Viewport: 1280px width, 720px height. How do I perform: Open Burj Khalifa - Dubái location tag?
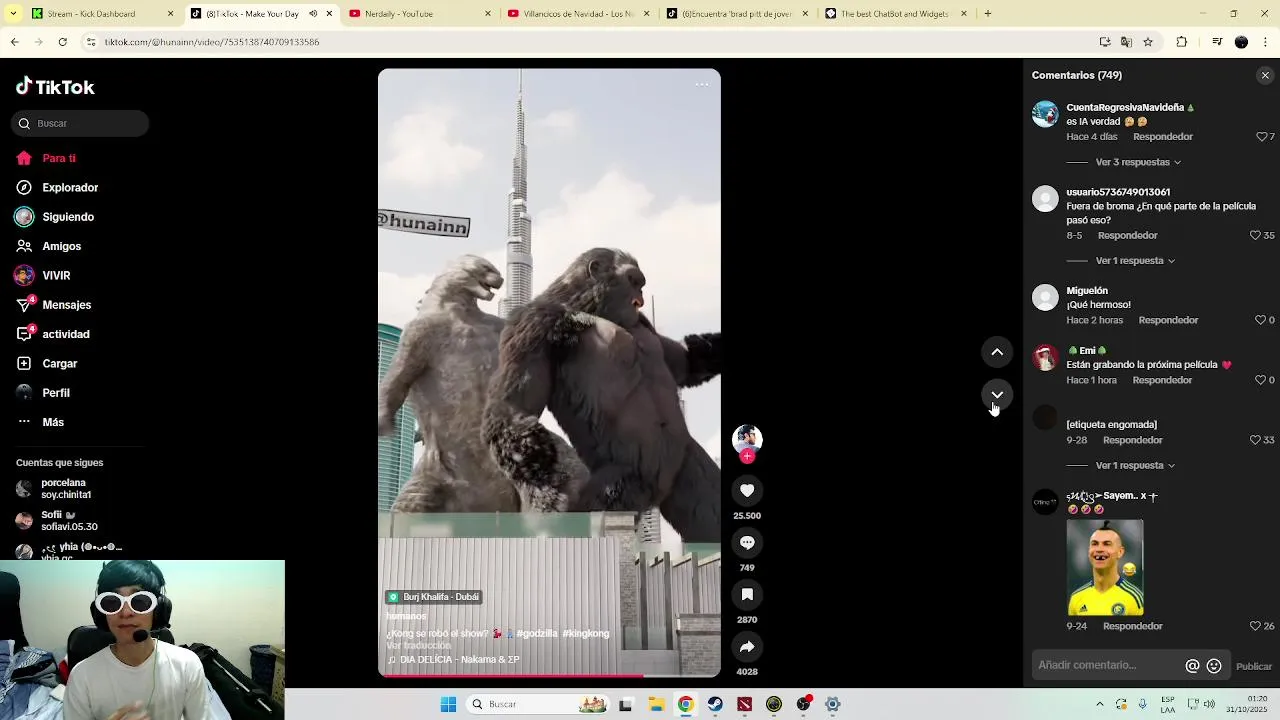[434, 597]
